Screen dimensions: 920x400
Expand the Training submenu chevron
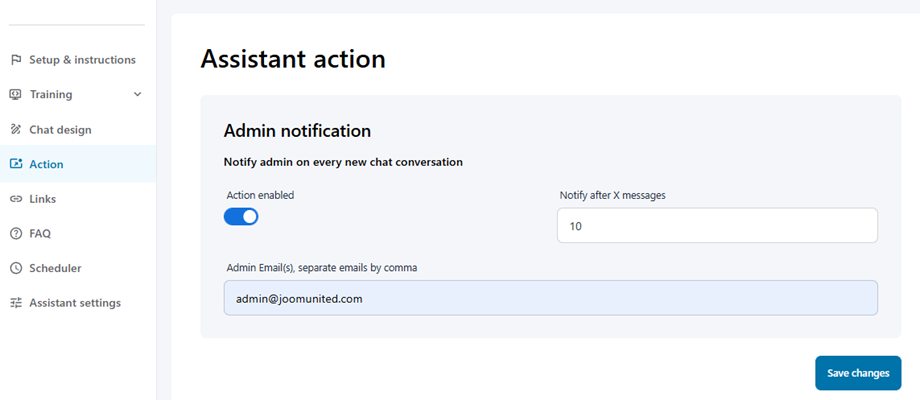(138, 95)
